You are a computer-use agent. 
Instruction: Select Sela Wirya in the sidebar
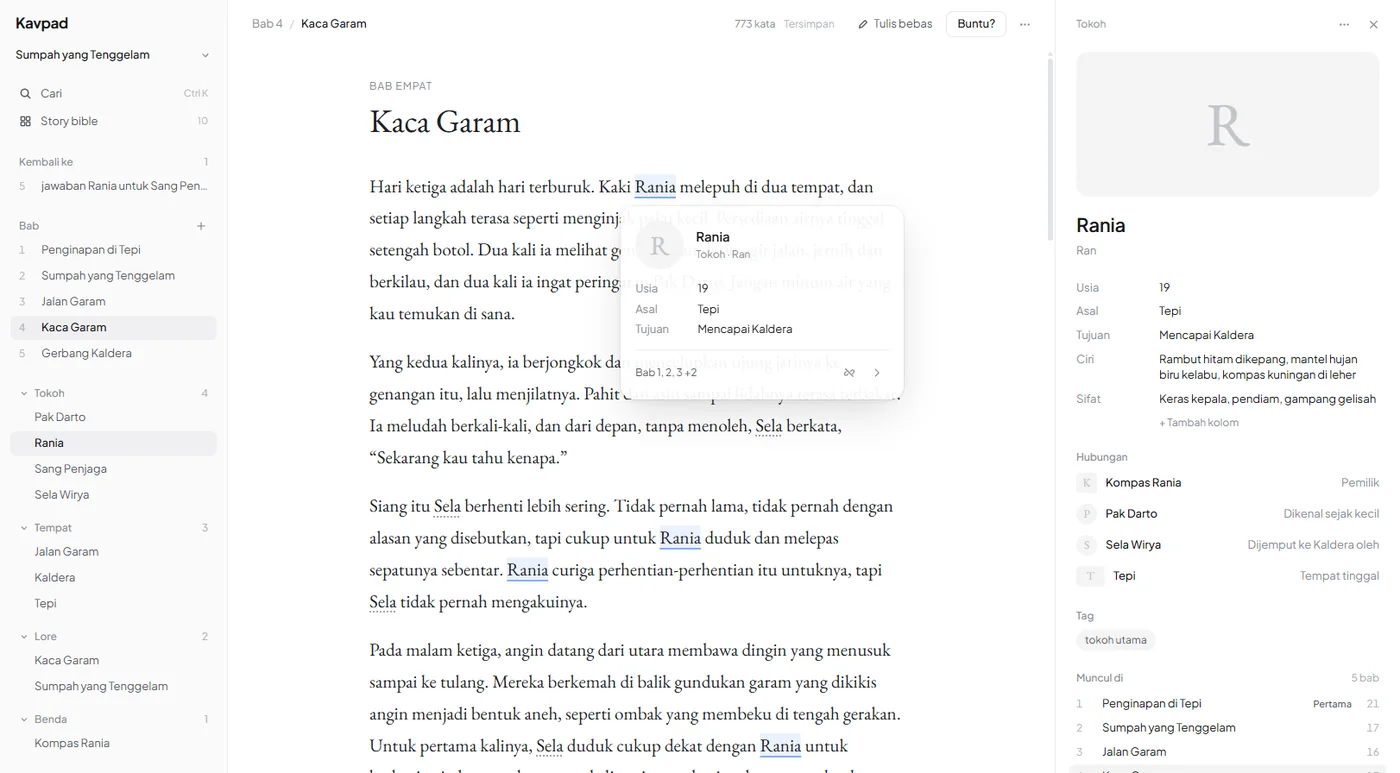point(113,495)
